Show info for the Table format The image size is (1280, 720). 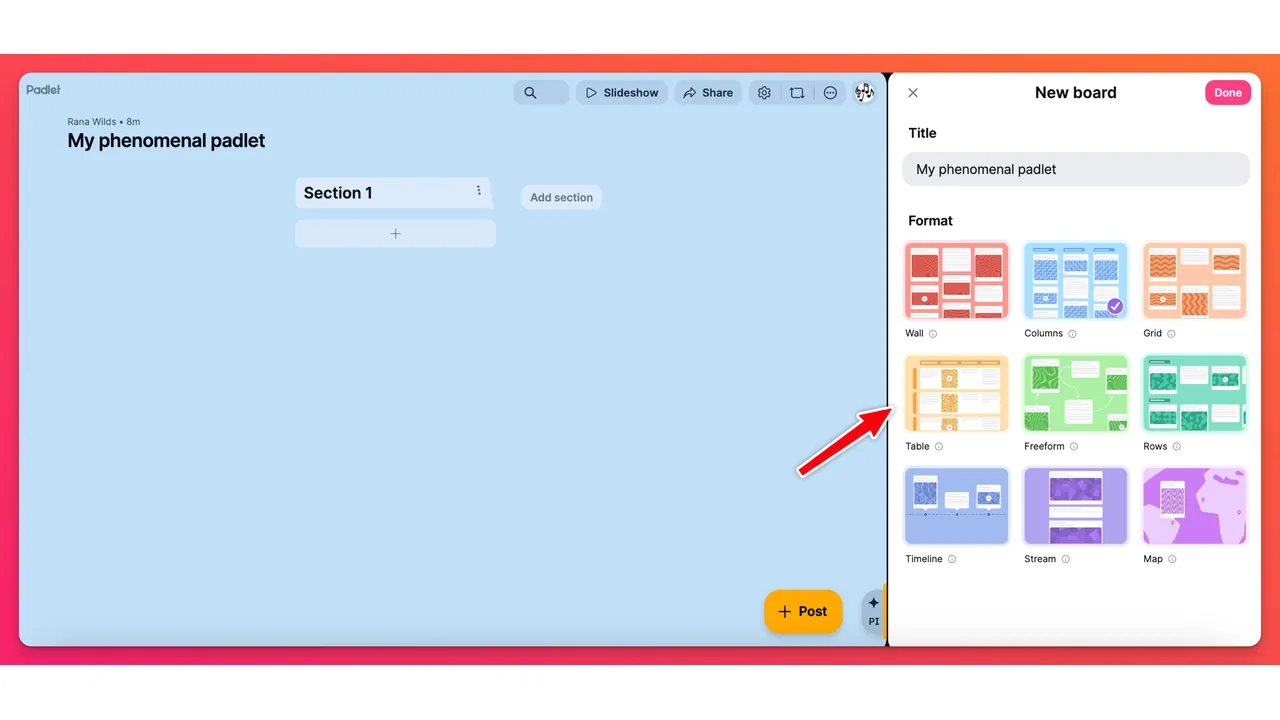(x=939, y=447)
